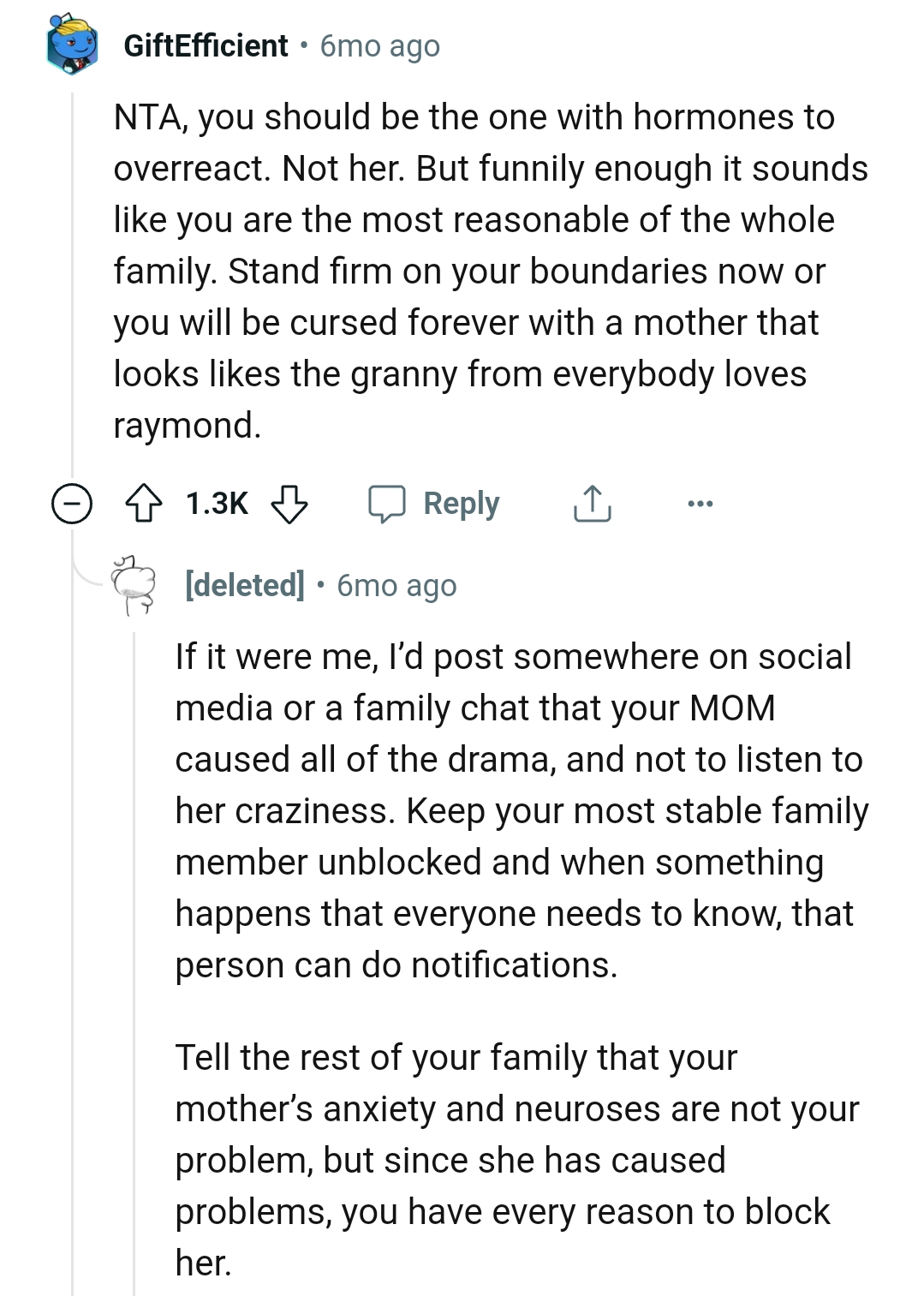924x1296 pixels.
Task: Share GiftEfficient's comment
Action: (590, 504)
